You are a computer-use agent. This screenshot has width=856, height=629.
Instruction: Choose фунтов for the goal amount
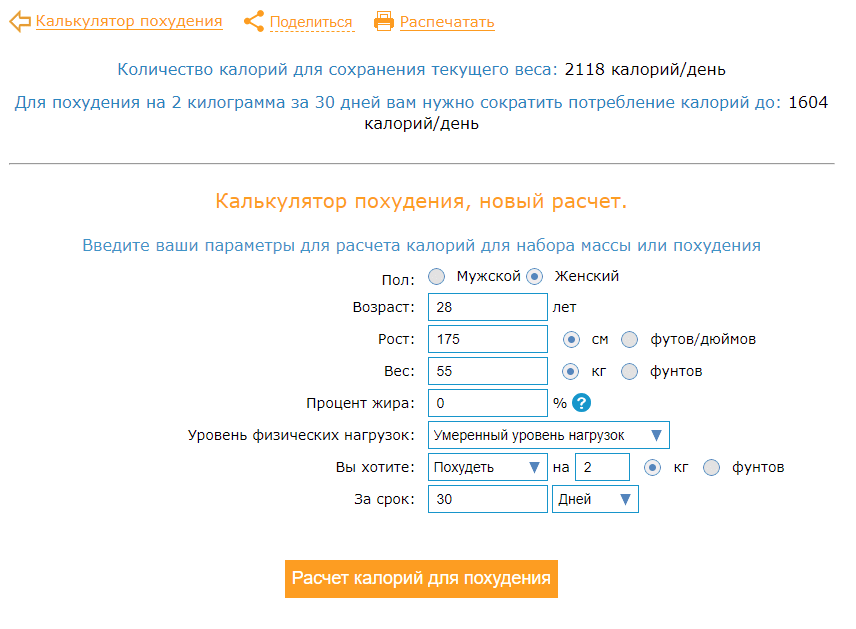(x=711, y=467)
